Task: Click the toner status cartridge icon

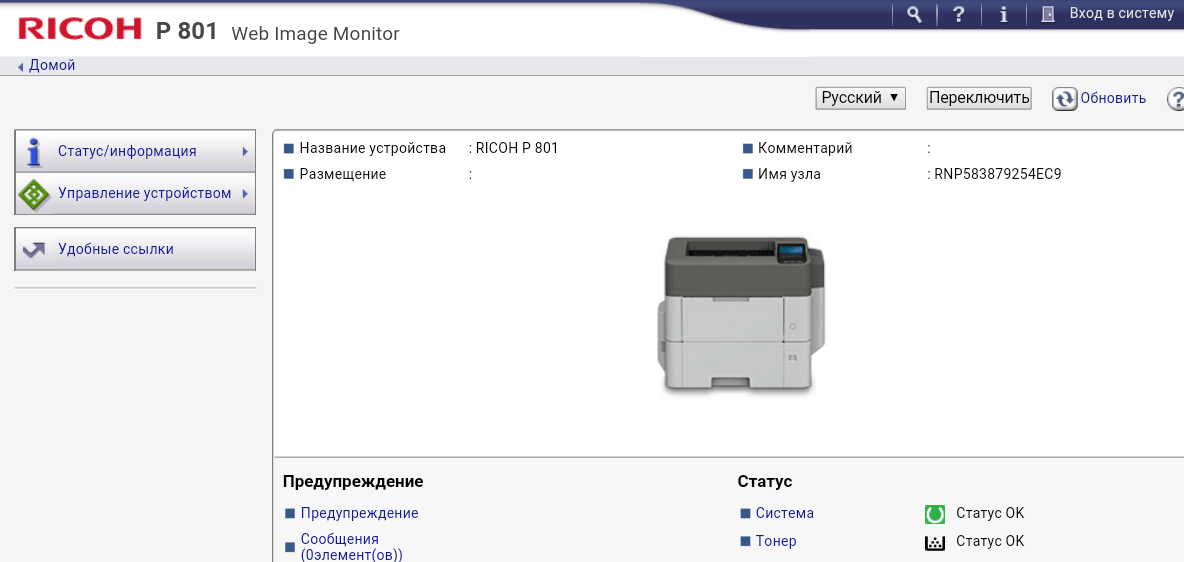Action: click(935, 542)
